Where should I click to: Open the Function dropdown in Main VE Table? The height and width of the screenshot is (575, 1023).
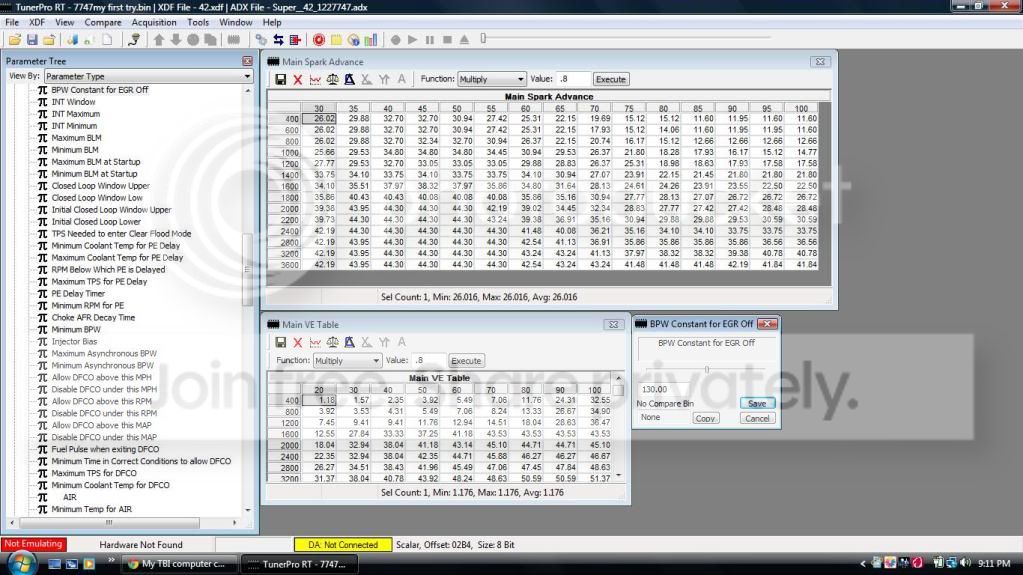point(347,360)
